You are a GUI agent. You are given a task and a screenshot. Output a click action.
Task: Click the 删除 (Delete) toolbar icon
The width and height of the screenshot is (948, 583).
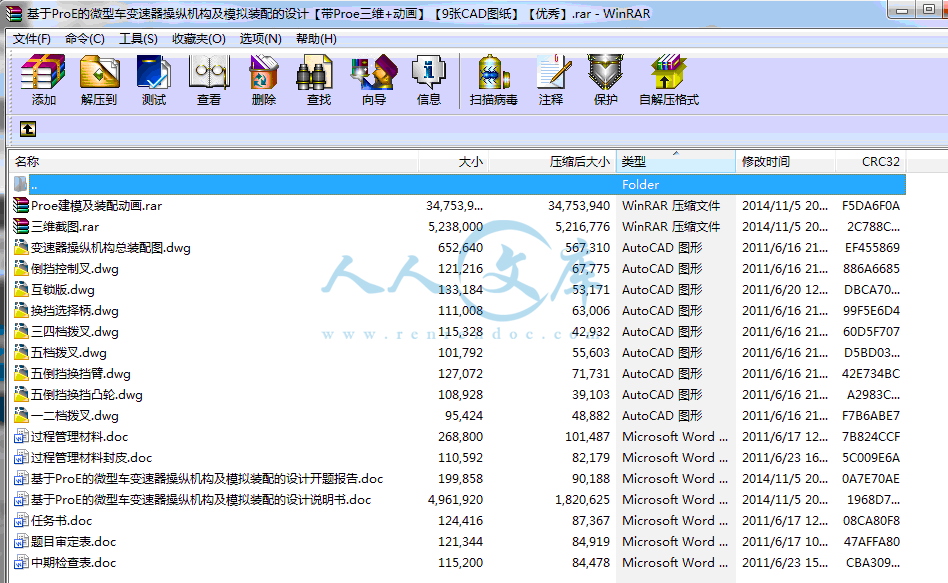tap(264, 72)
